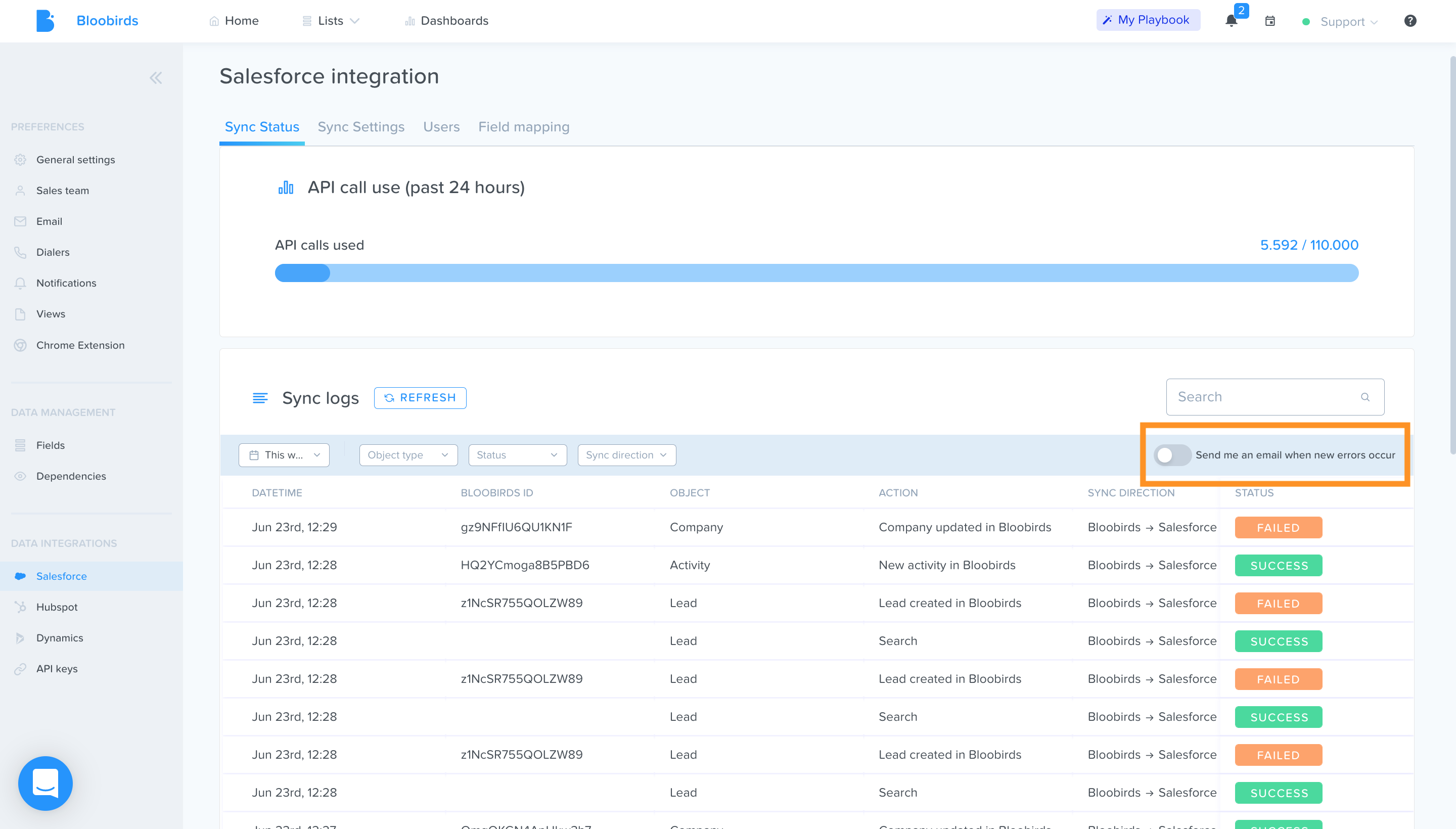Click the Sales team sidebar item

[x=63, y=191]
